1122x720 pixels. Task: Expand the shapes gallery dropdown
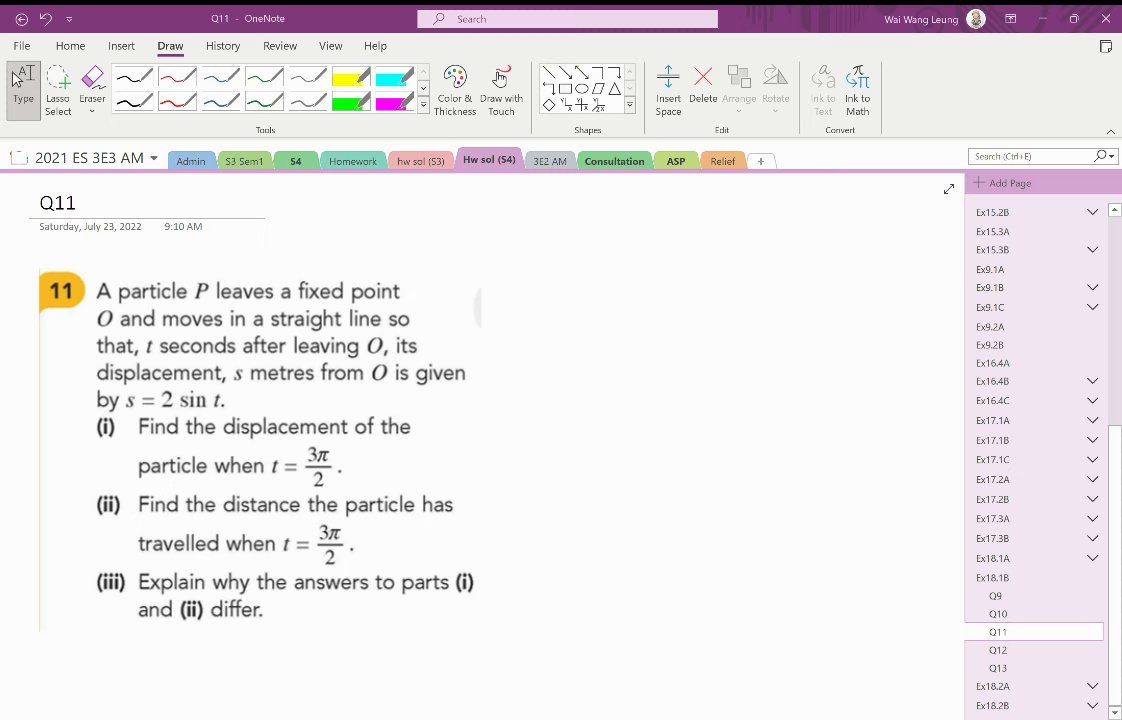pos(630,105)
